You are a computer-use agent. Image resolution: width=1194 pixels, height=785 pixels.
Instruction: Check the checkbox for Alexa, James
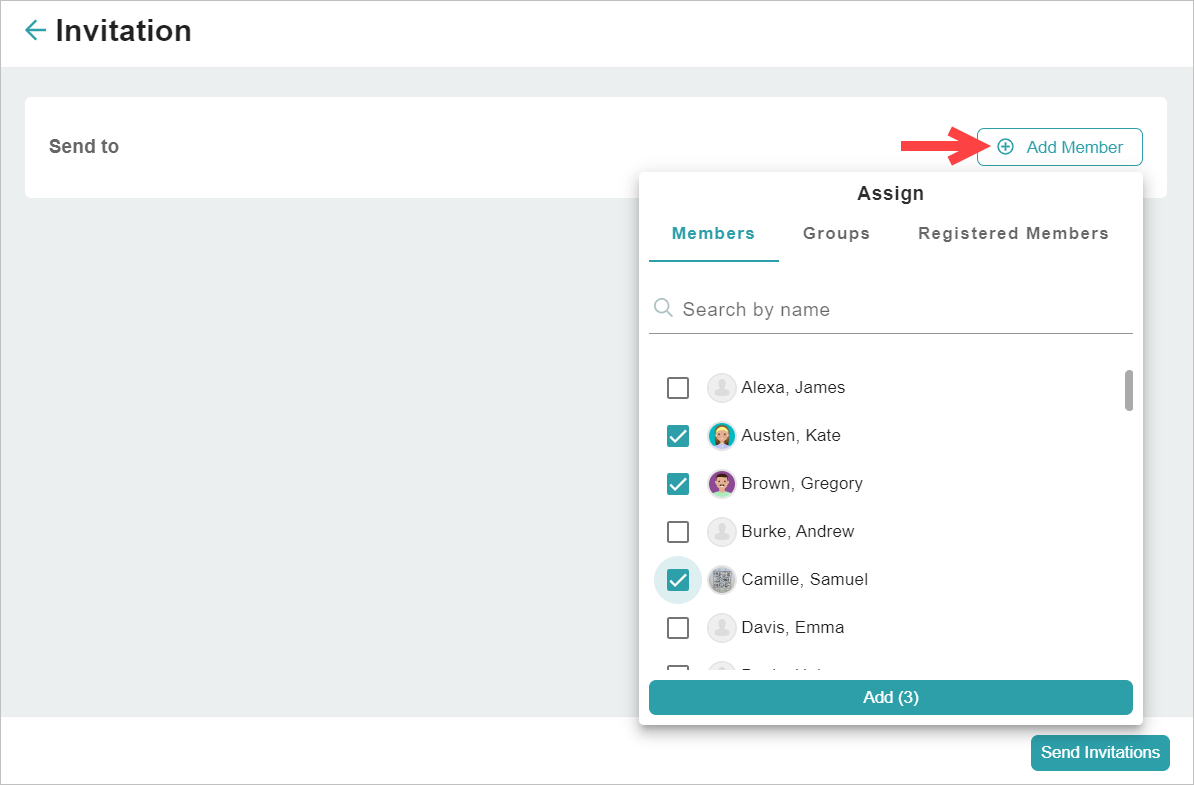pyautogui.click(x=678, y=387)
